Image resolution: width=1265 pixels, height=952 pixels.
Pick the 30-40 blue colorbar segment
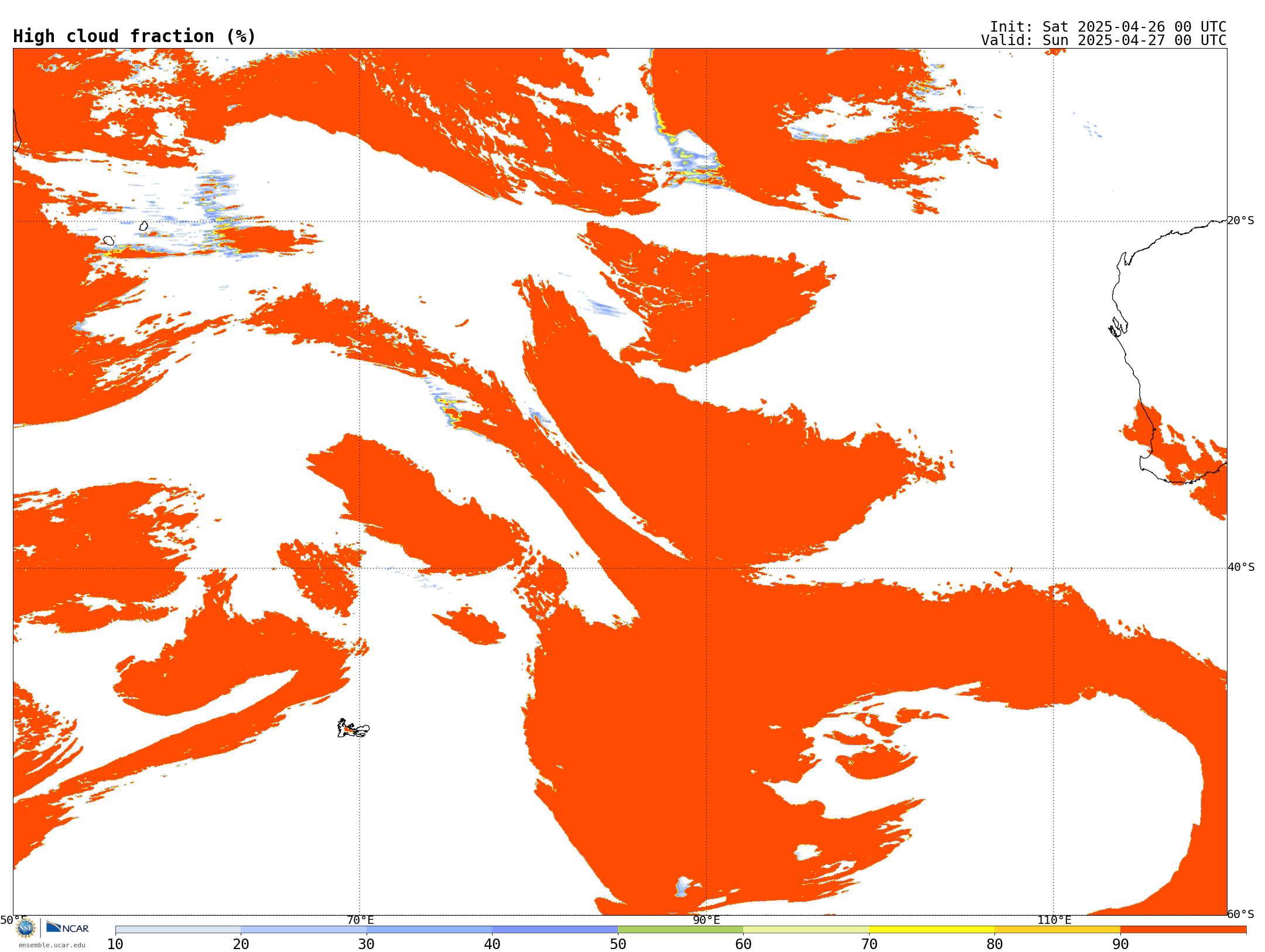429,930
